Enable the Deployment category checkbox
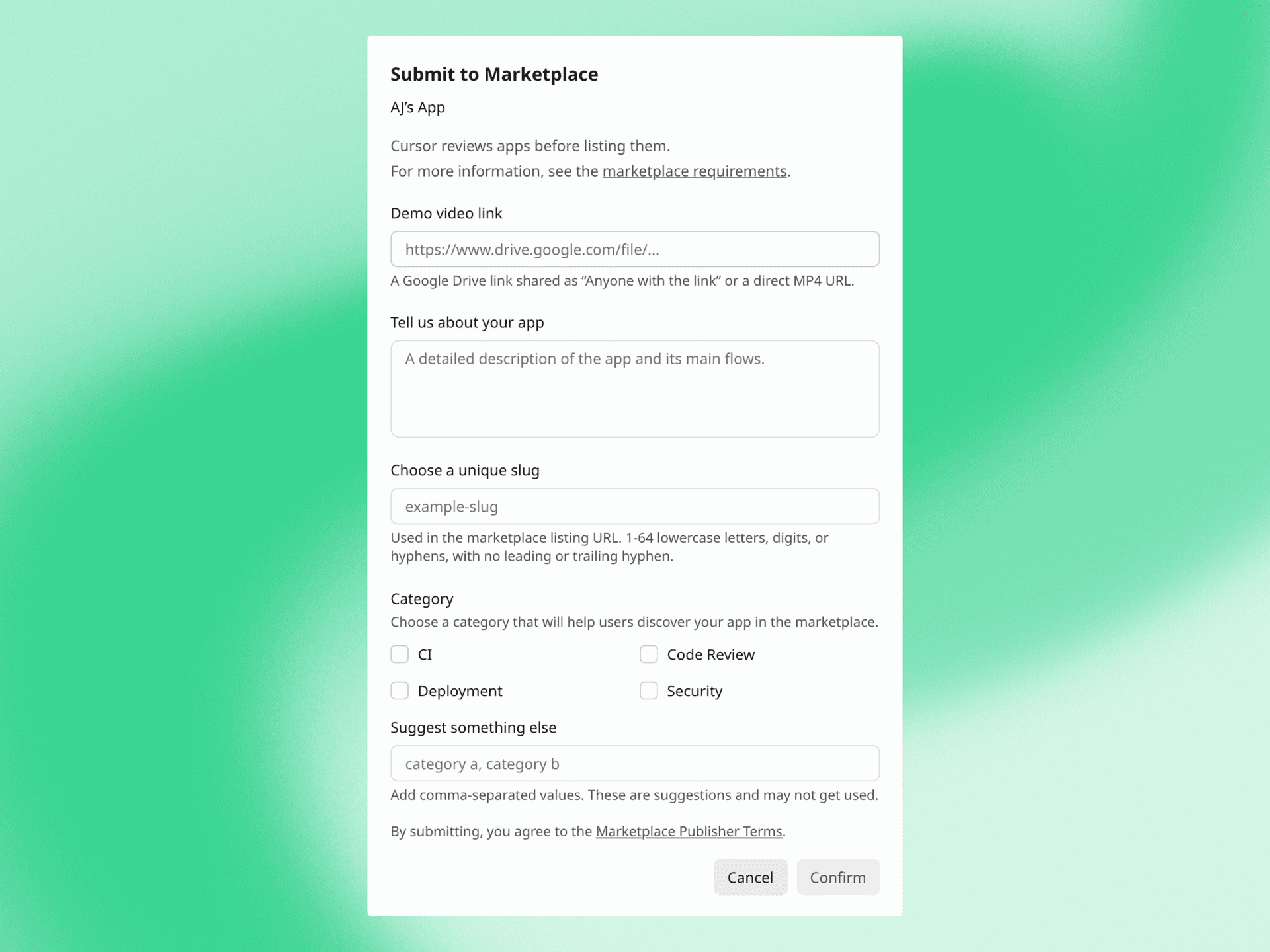The height and width of the screenshot is (952, 1270). click(400, 691)
